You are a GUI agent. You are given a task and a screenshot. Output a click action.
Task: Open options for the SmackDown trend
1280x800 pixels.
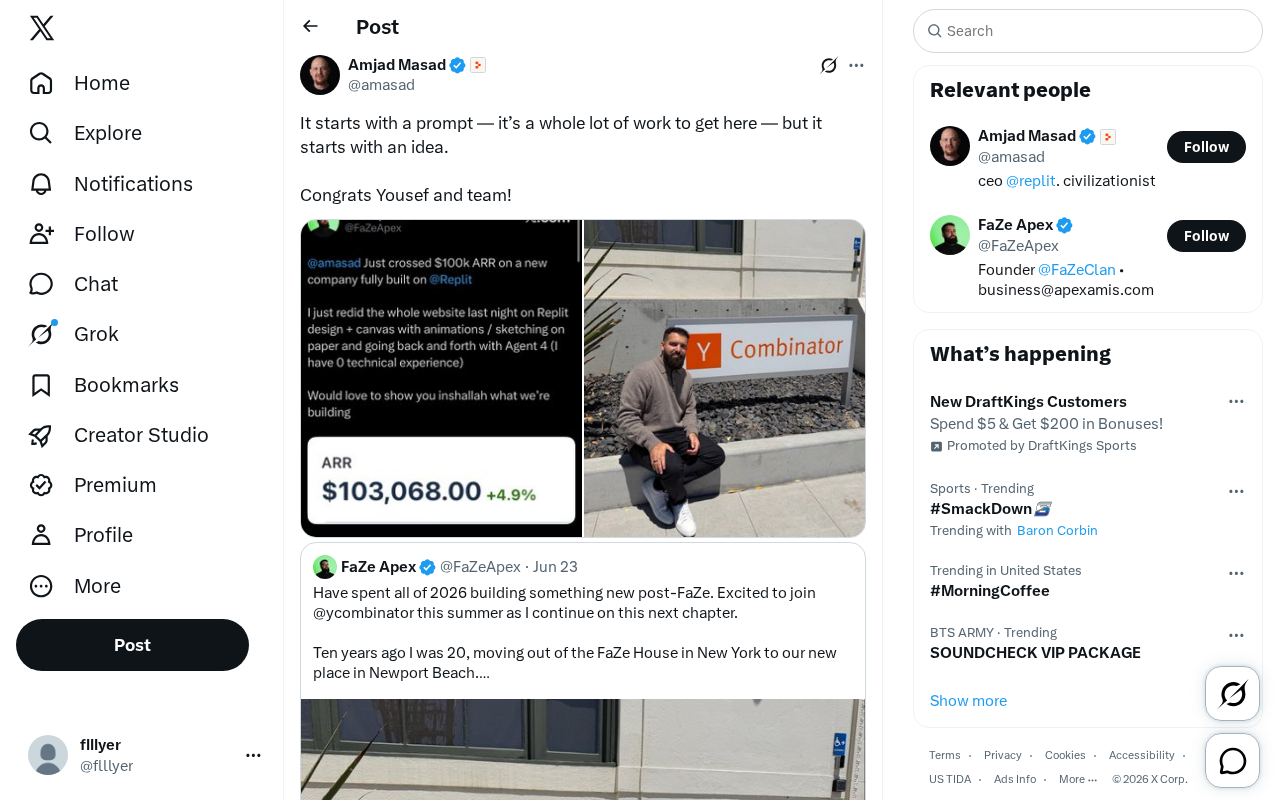click(1236, 491)
